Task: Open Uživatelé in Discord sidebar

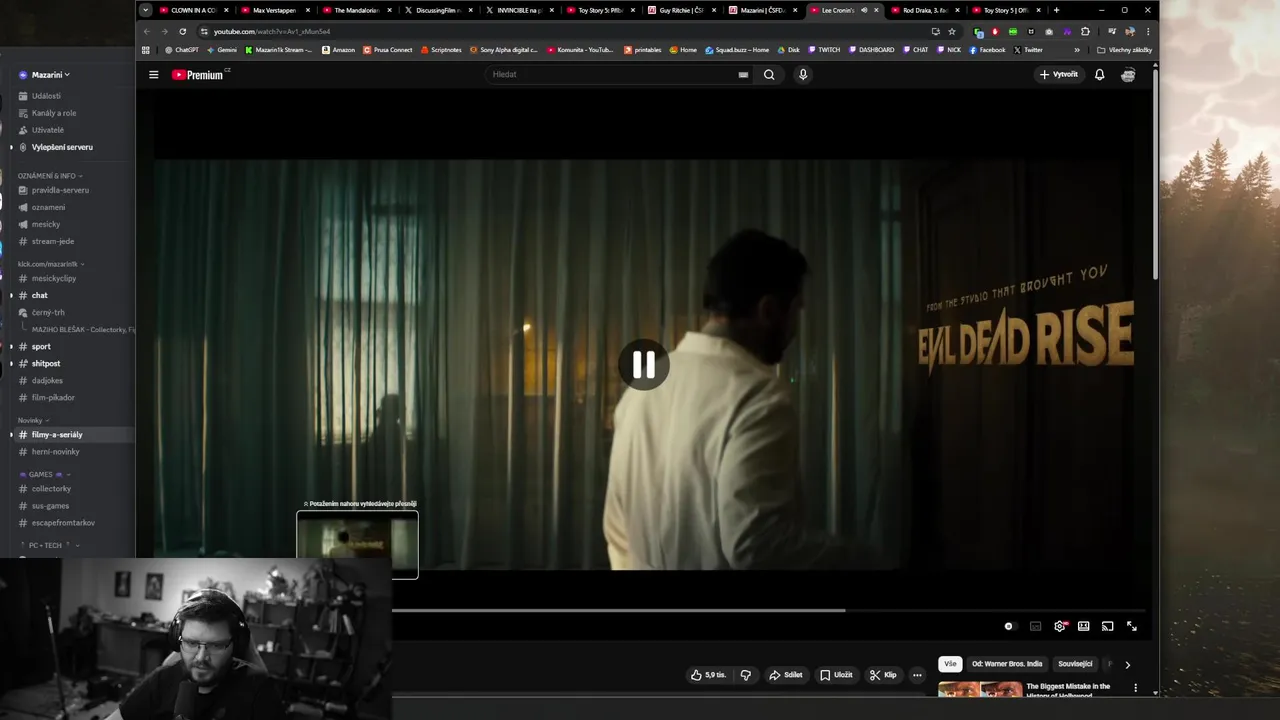Action: [x=48, y=130]
